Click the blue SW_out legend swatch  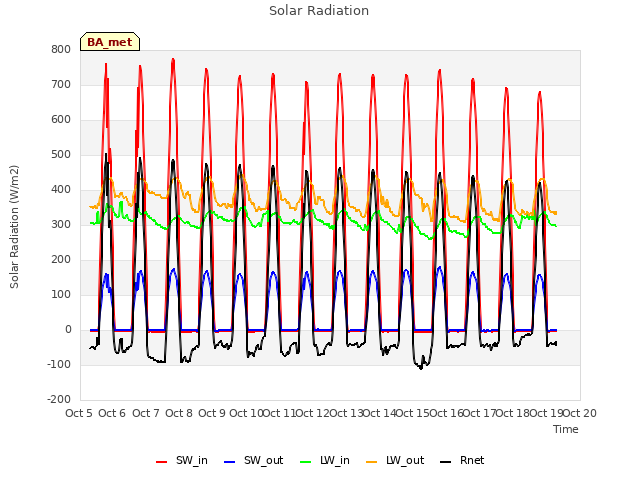pos(230,462)
